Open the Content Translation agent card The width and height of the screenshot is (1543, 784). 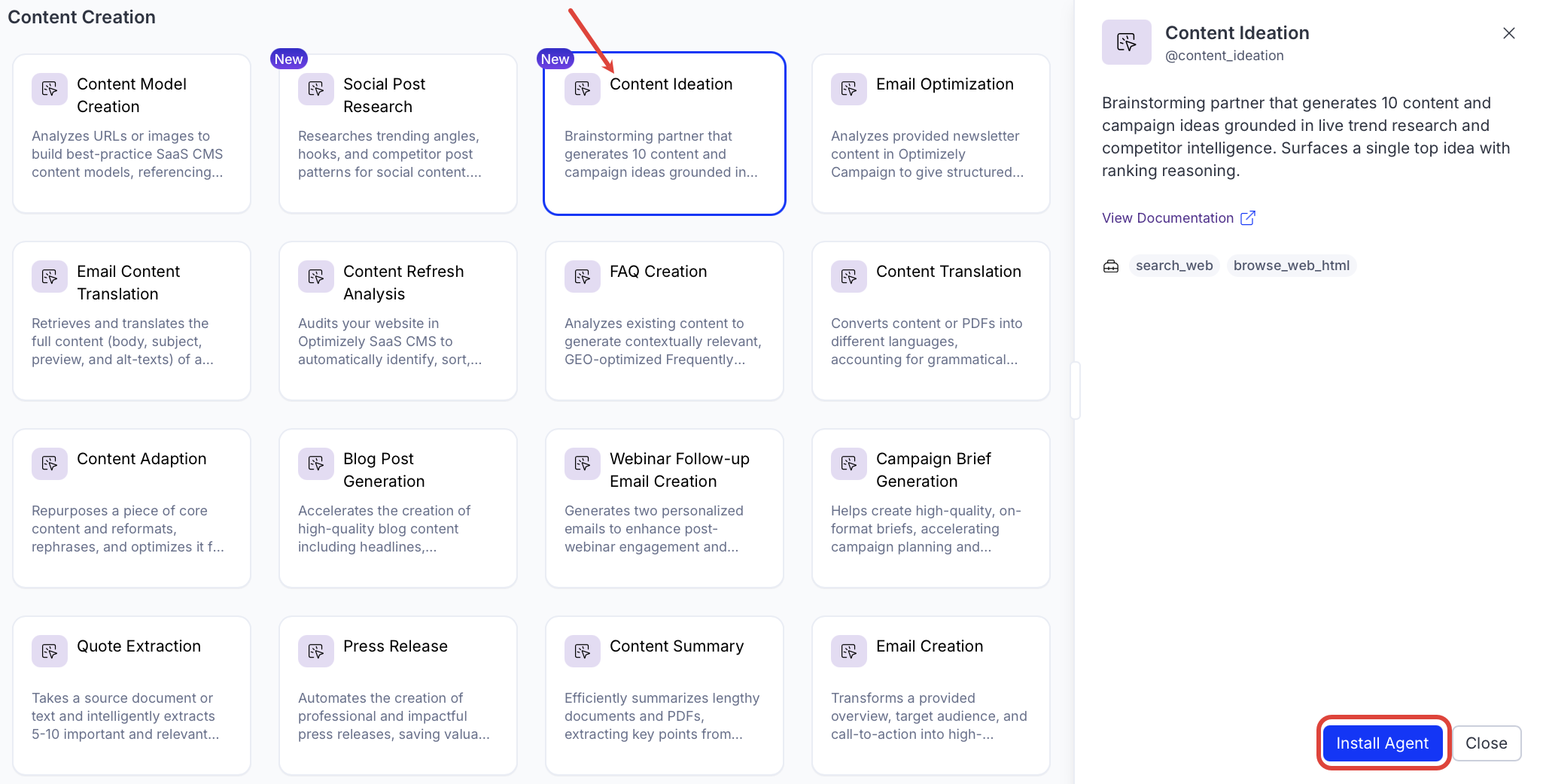click(x=930, y=321)
